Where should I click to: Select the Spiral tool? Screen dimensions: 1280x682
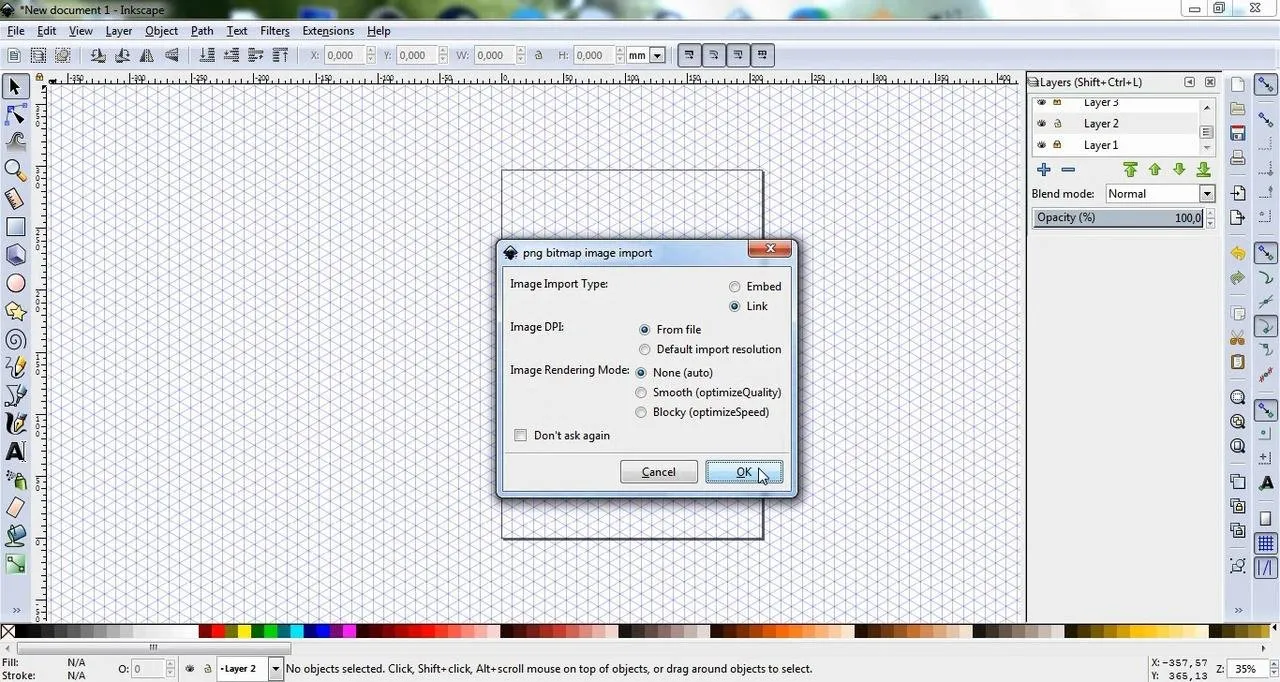pos(15,340)
